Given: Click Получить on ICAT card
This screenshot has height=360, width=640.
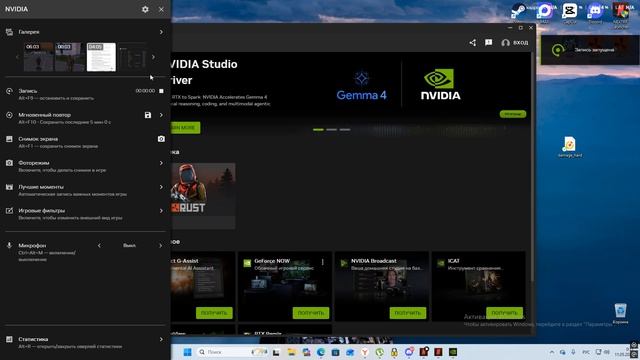Looking at the screenshot, I should (x=504, y=313).
